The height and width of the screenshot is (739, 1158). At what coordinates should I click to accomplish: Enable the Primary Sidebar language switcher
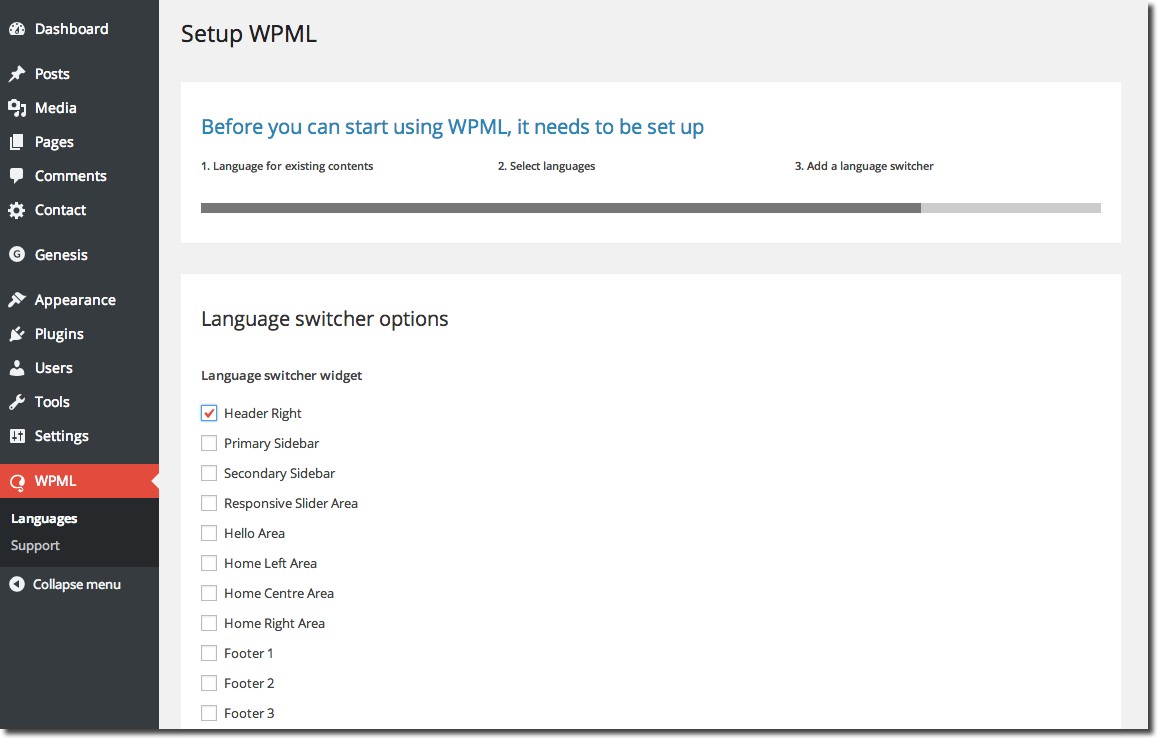(x=209, y=442)
